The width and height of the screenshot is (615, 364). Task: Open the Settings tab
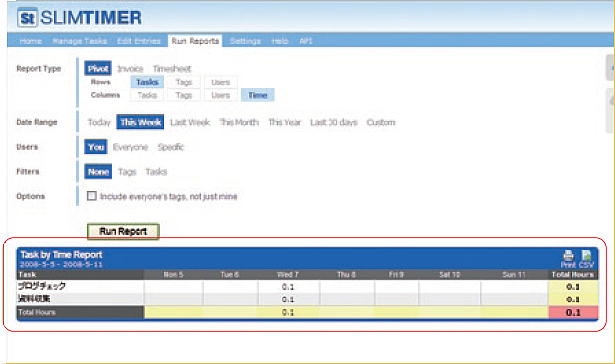(x=245, y=41)
